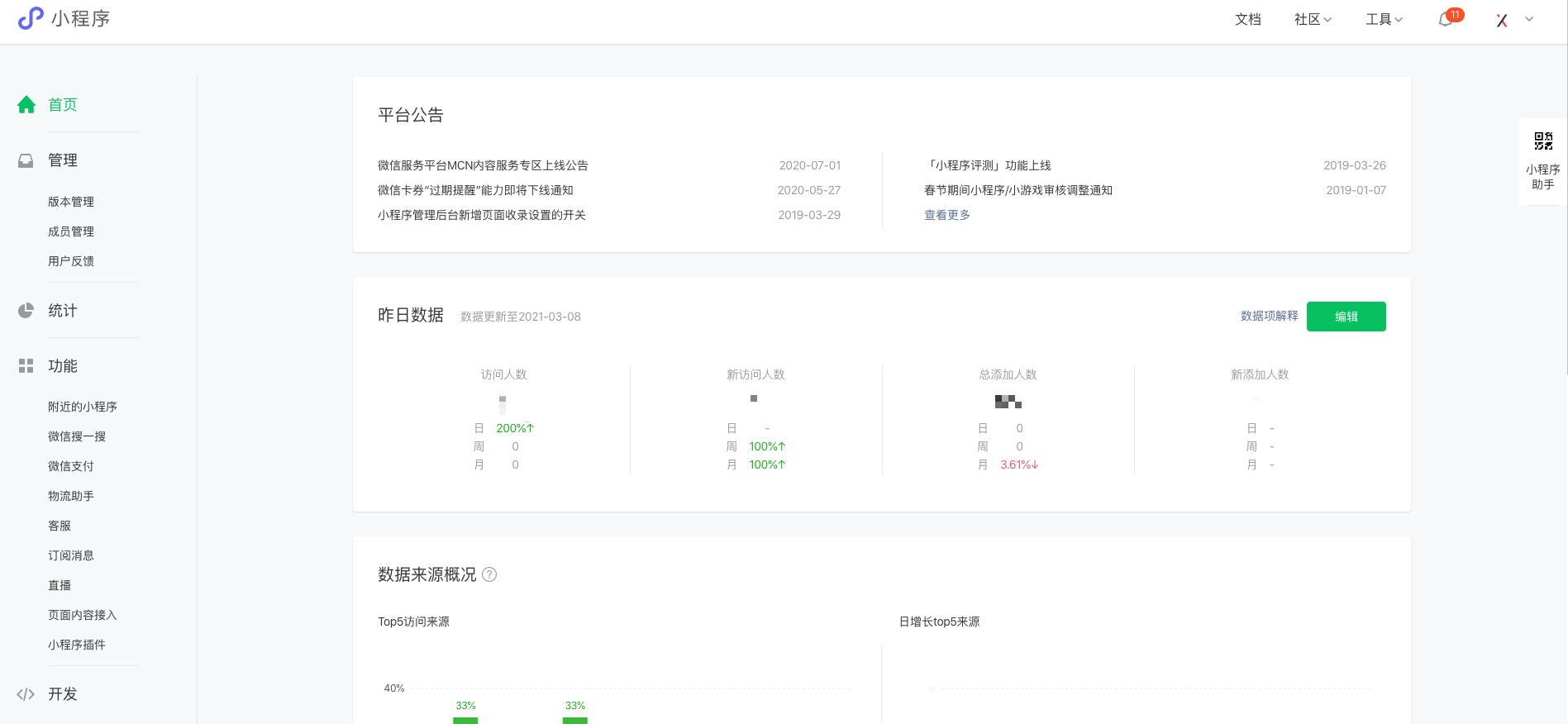Open 「小程序评测」功能上线 announcement
This screenshot has height=724, width=1568.
988,165
